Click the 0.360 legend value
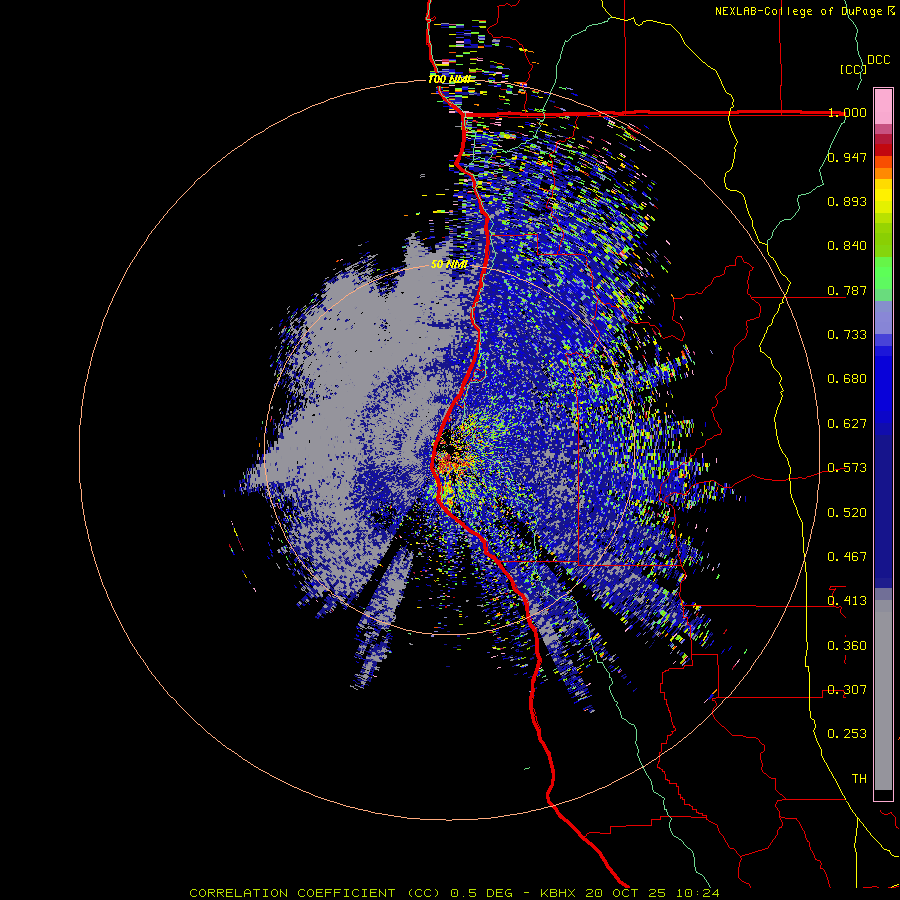 click(847, 646)
